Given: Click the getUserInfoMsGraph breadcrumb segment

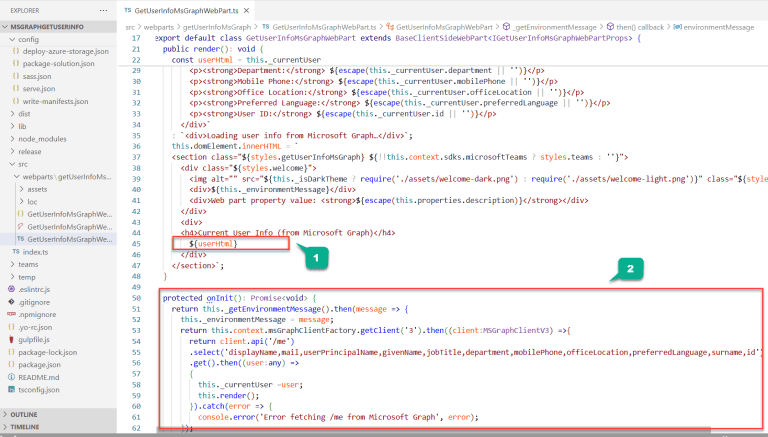Looking at the screenshot, I should pyautogui.click(x=217, y=27).
